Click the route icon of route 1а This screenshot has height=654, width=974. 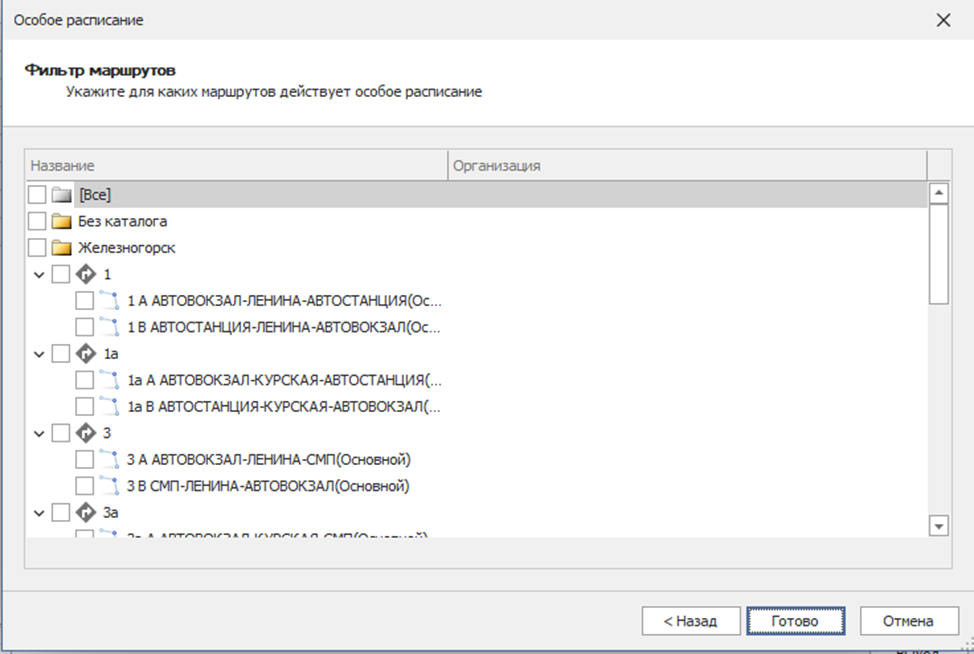coord(85,353)
